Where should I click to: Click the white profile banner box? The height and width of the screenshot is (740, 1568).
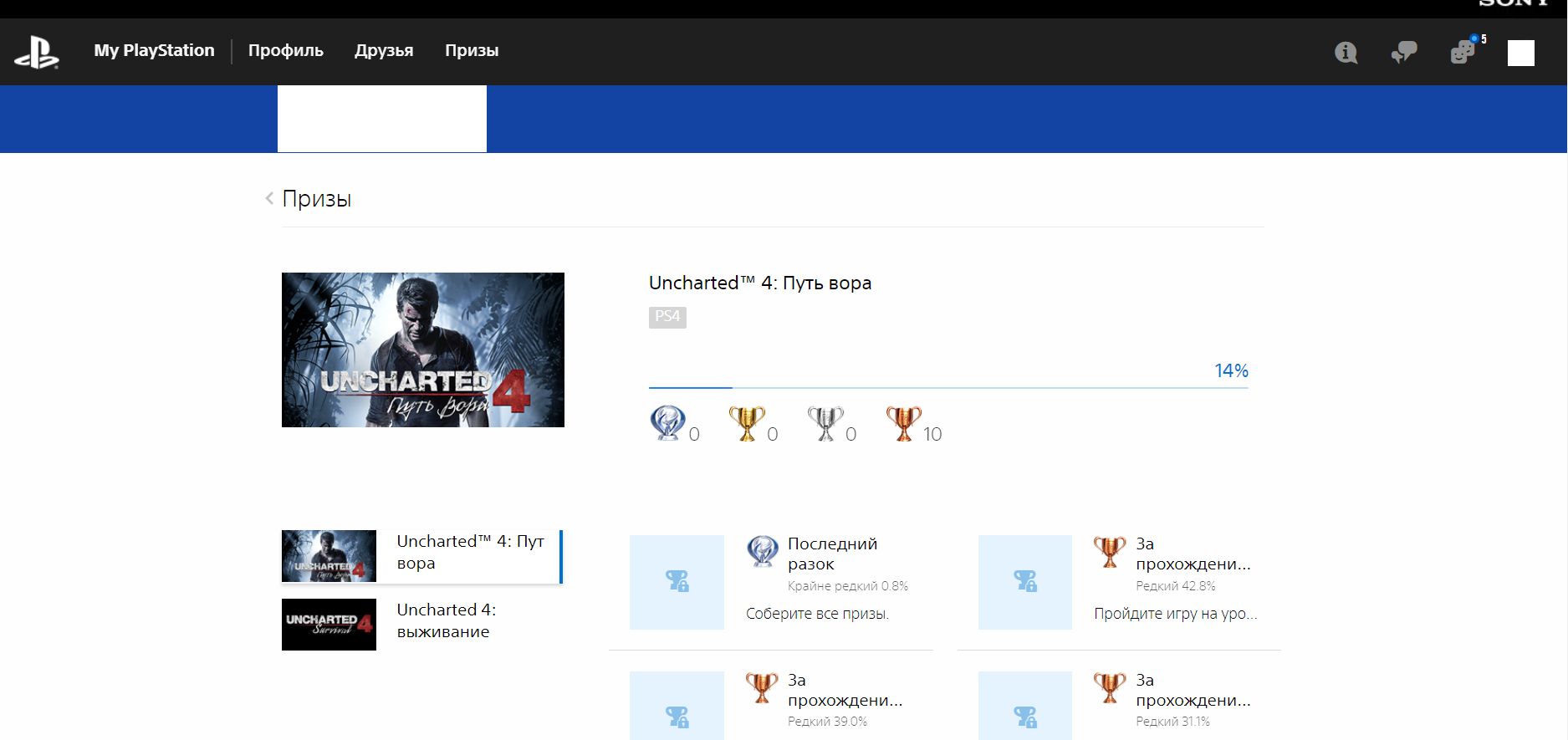tap(382, 119)
